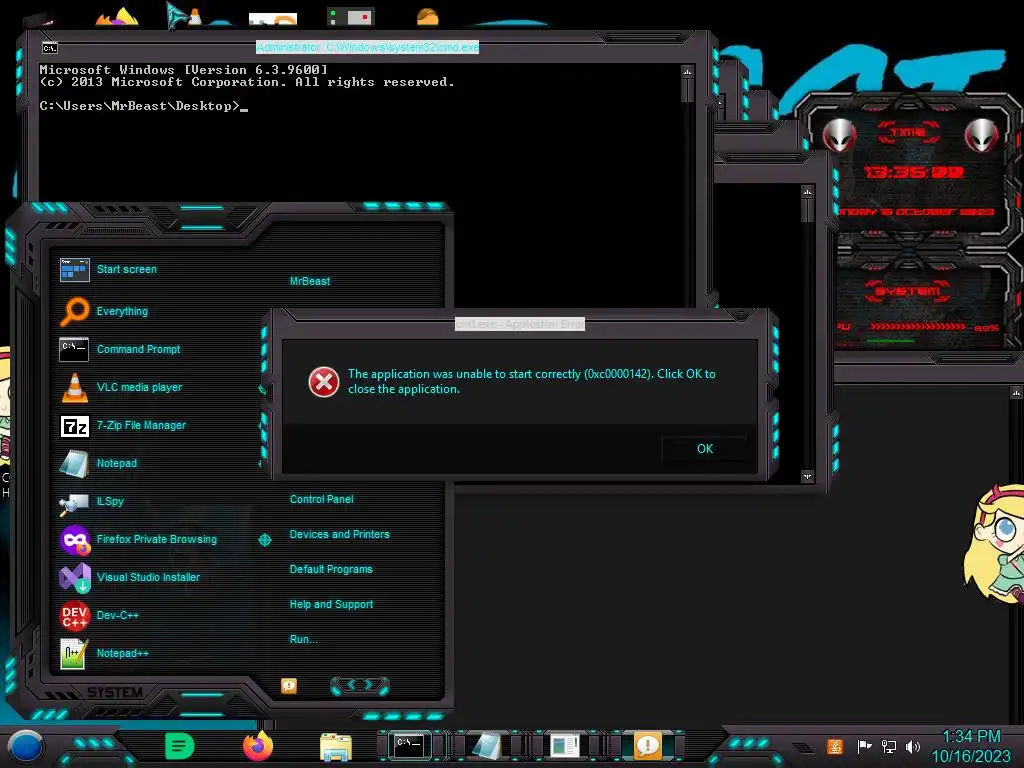1024x768 pixels.
Task: Open Help and Support
Action: (x=331, y=605)
